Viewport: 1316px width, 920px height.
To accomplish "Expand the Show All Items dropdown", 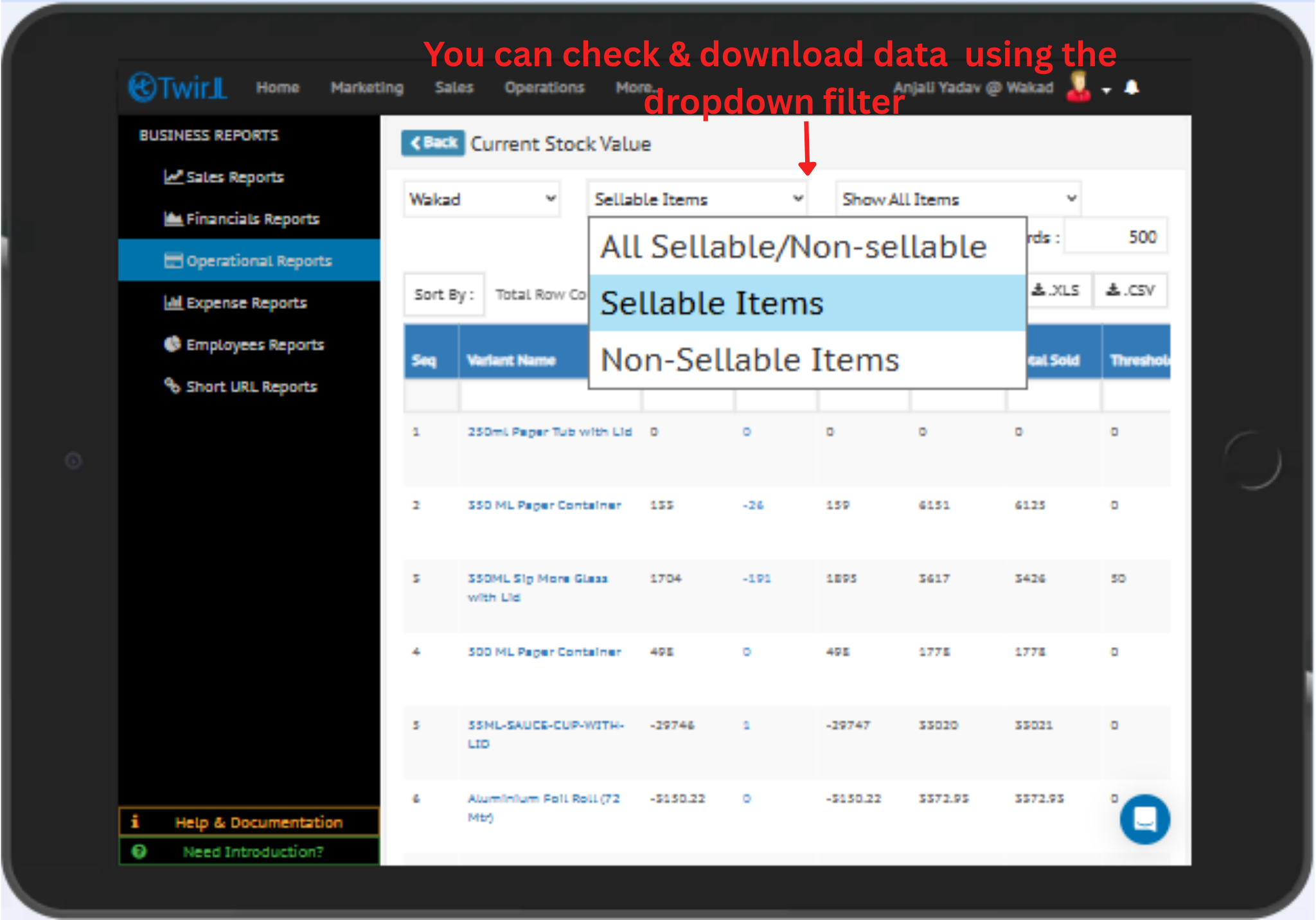I will click(957, 199).
